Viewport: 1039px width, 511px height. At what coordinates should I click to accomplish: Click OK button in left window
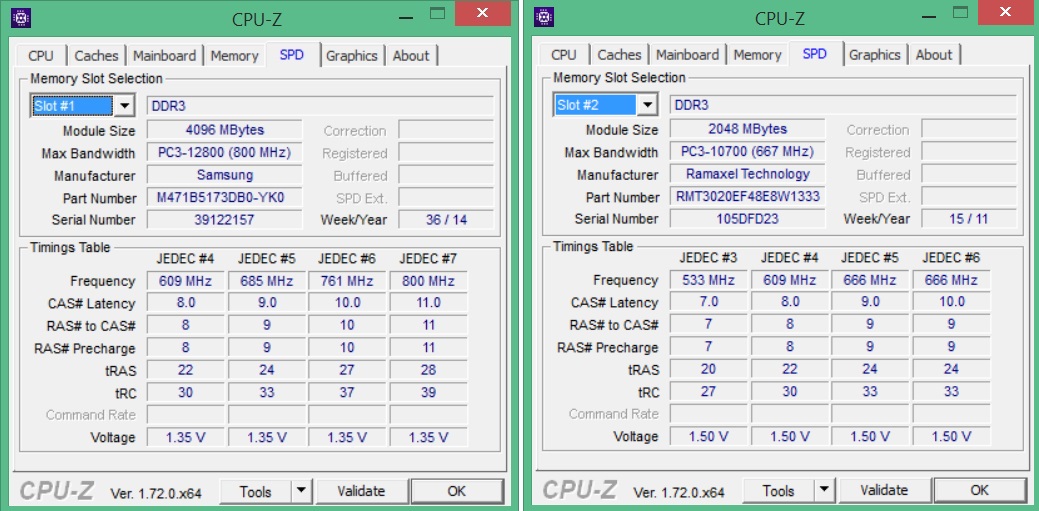point(457,491)
